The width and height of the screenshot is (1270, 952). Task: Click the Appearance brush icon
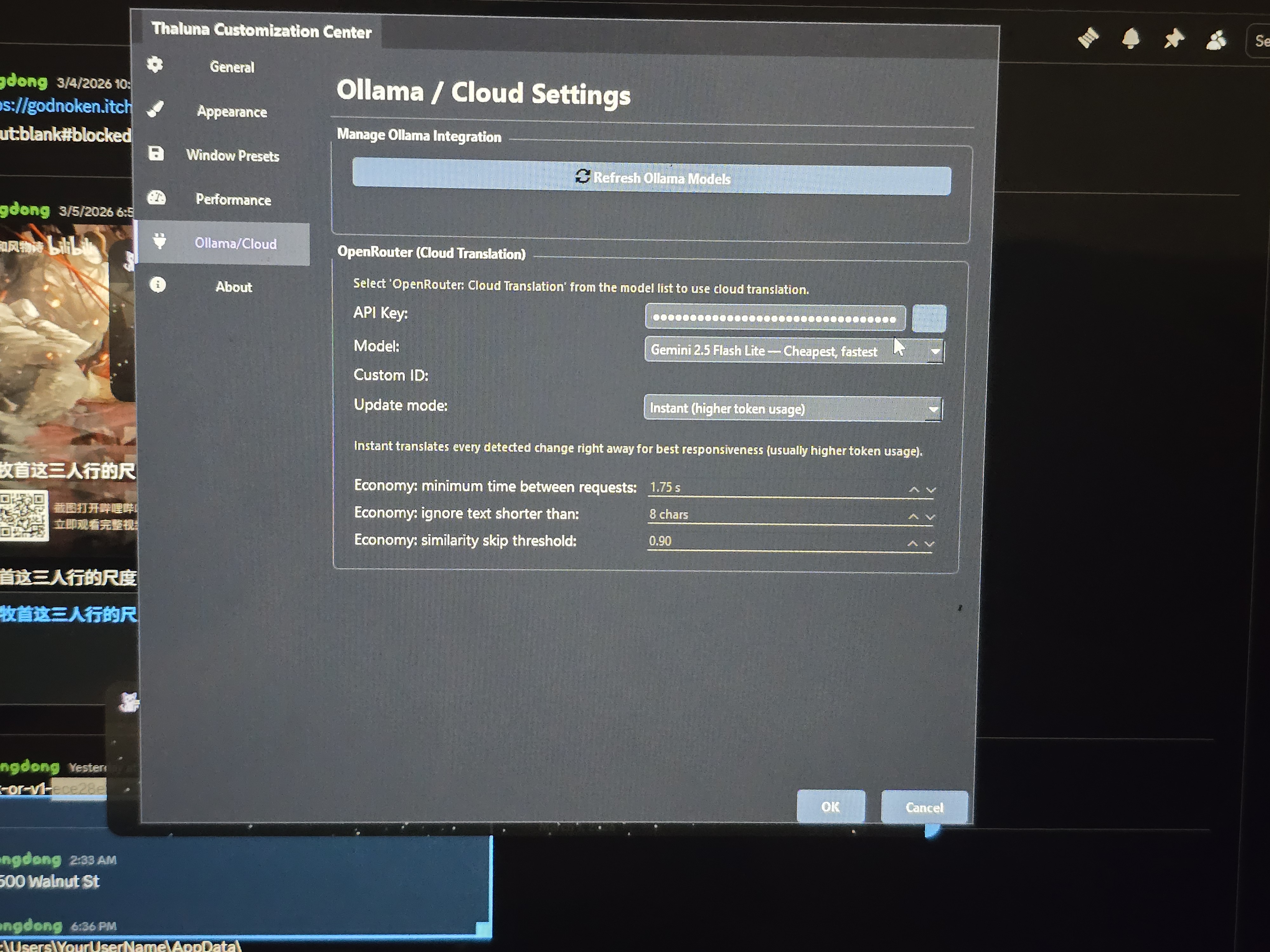pyautogui.click(x=155, y=109)
